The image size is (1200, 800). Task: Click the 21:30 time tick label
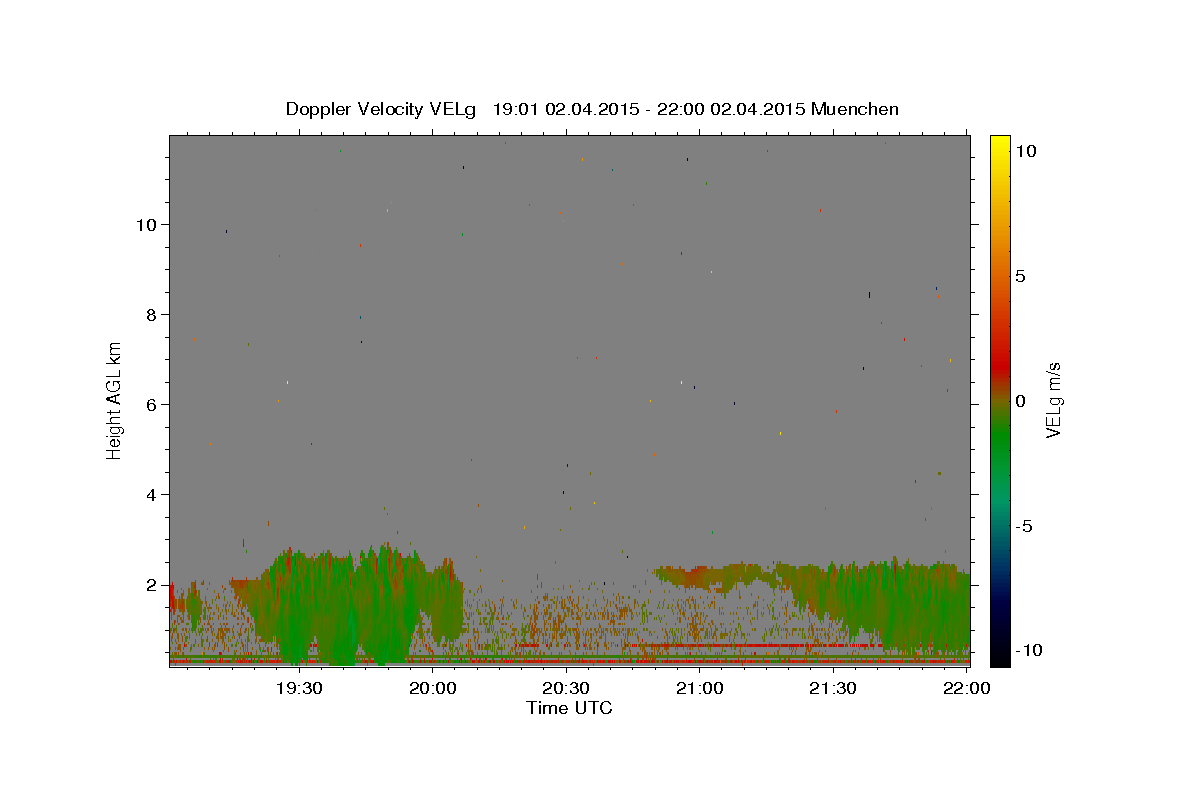point(833,688)
